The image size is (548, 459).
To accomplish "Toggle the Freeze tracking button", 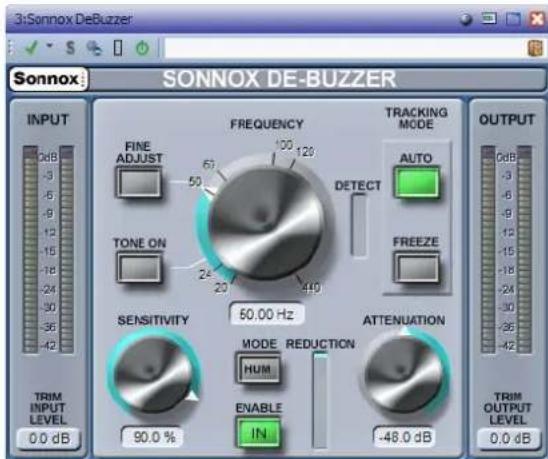I will point(417,267).
